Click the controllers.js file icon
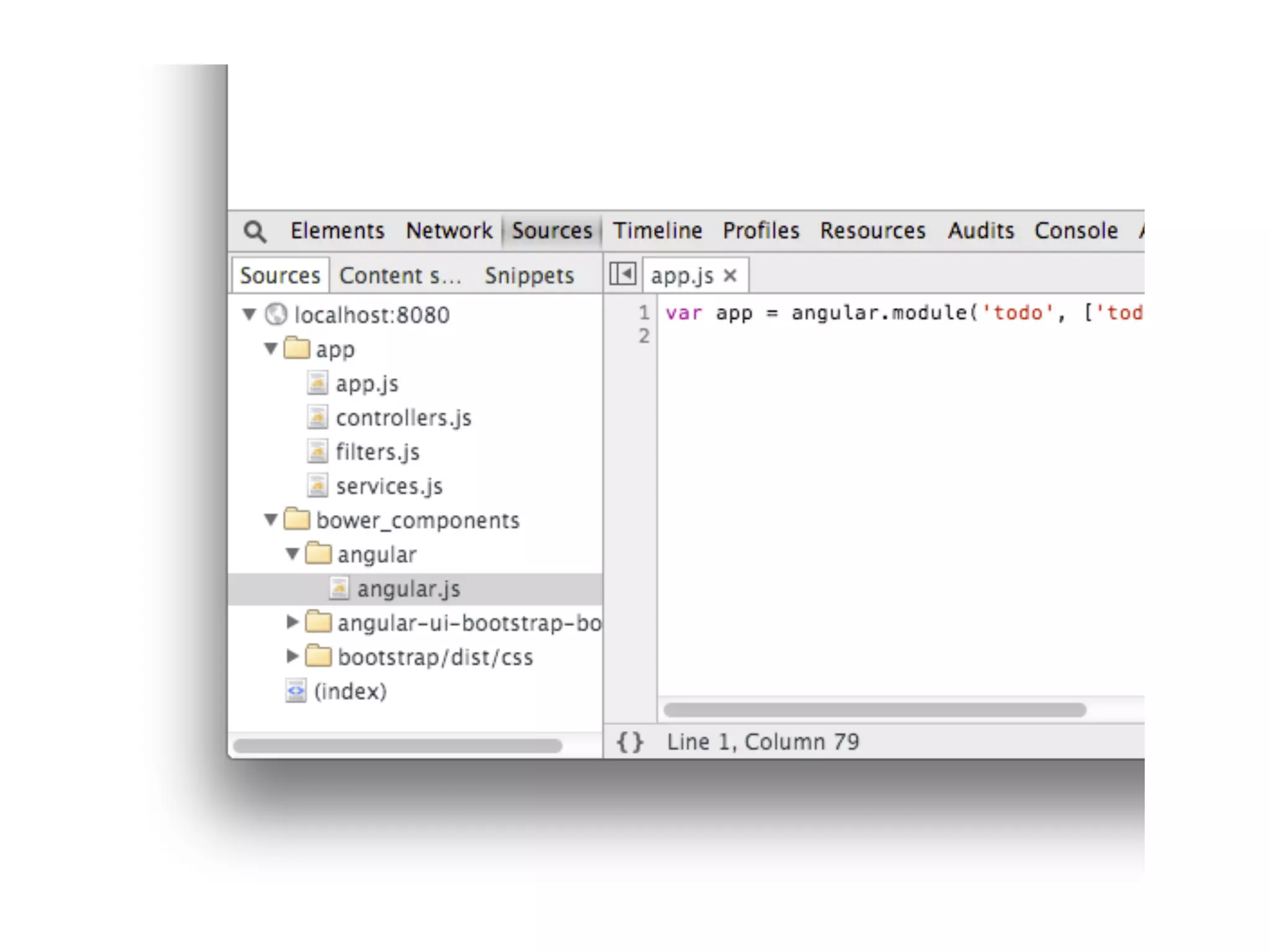1270x952 pixels. point(317,418)
